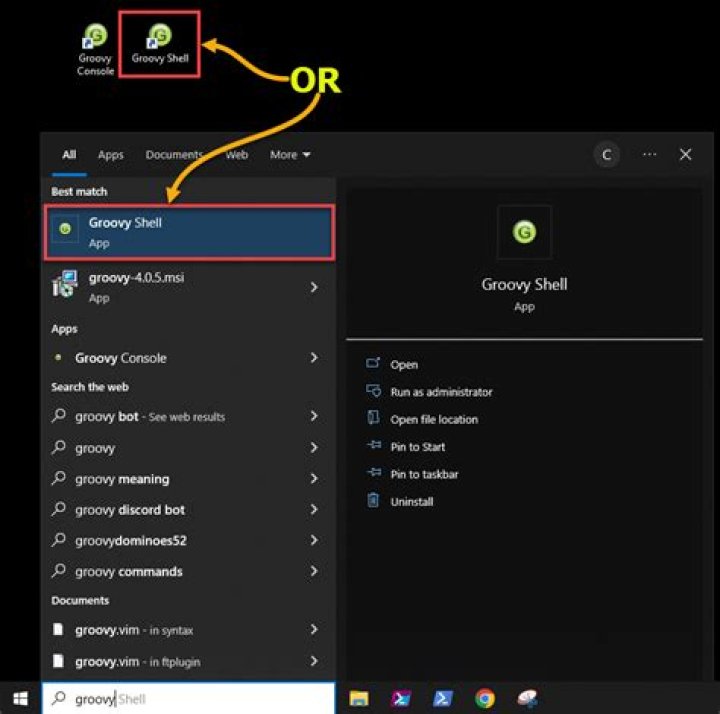Expand groovy.vim in ftplugin chevron
This screenshot has width=720, height=714.
pyautogui.click(x=314, y=661)
